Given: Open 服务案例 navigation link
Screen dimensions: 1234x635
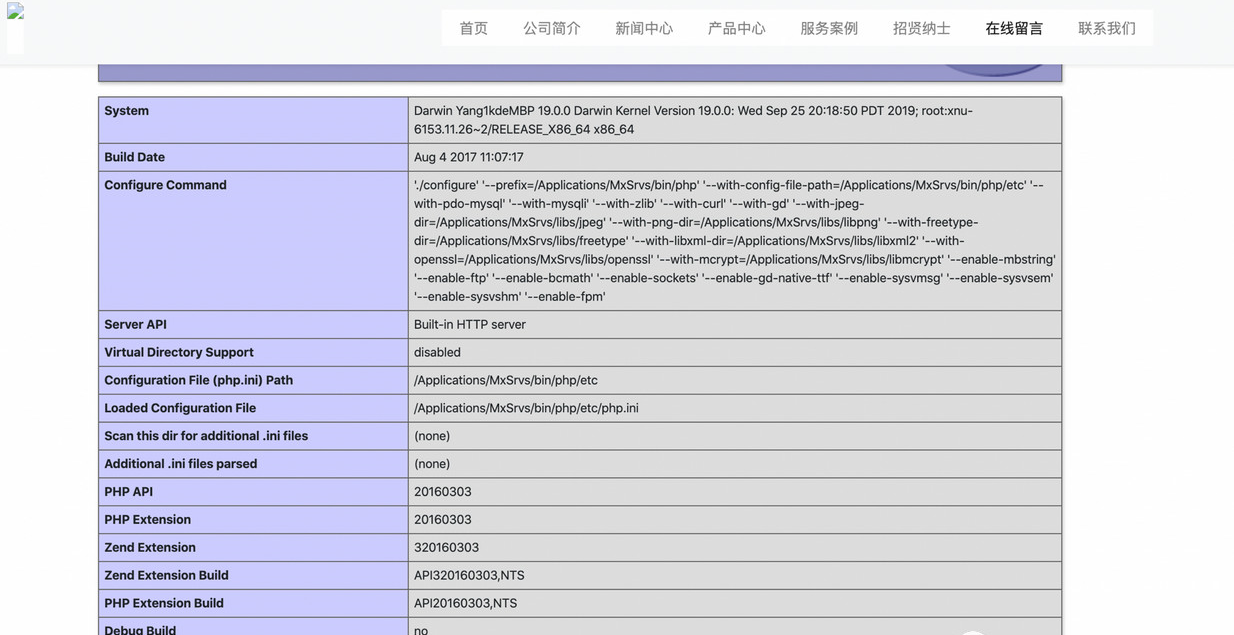Looking at the screenshot, I should pyautogui.click(x=829, y=28).
